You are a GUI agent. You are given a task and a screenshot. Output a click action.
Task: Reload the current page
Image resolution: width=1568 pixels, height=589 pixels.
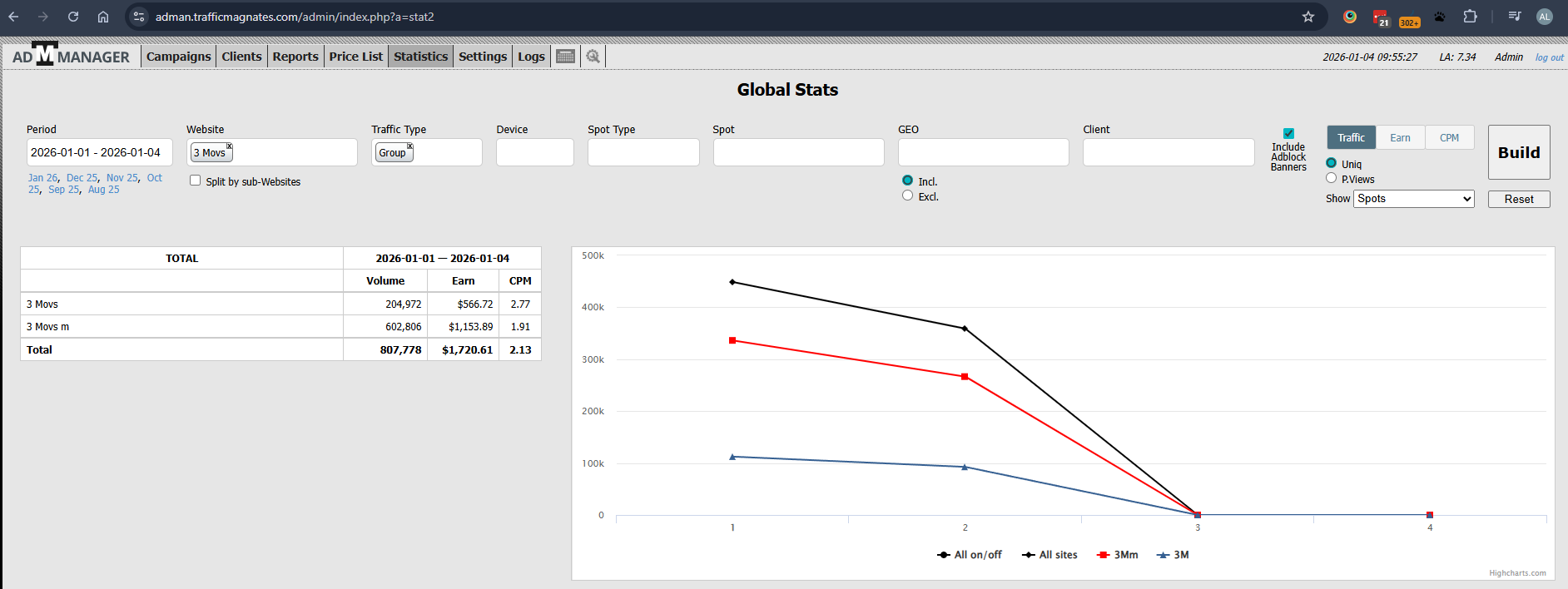[x=73, y=17]
